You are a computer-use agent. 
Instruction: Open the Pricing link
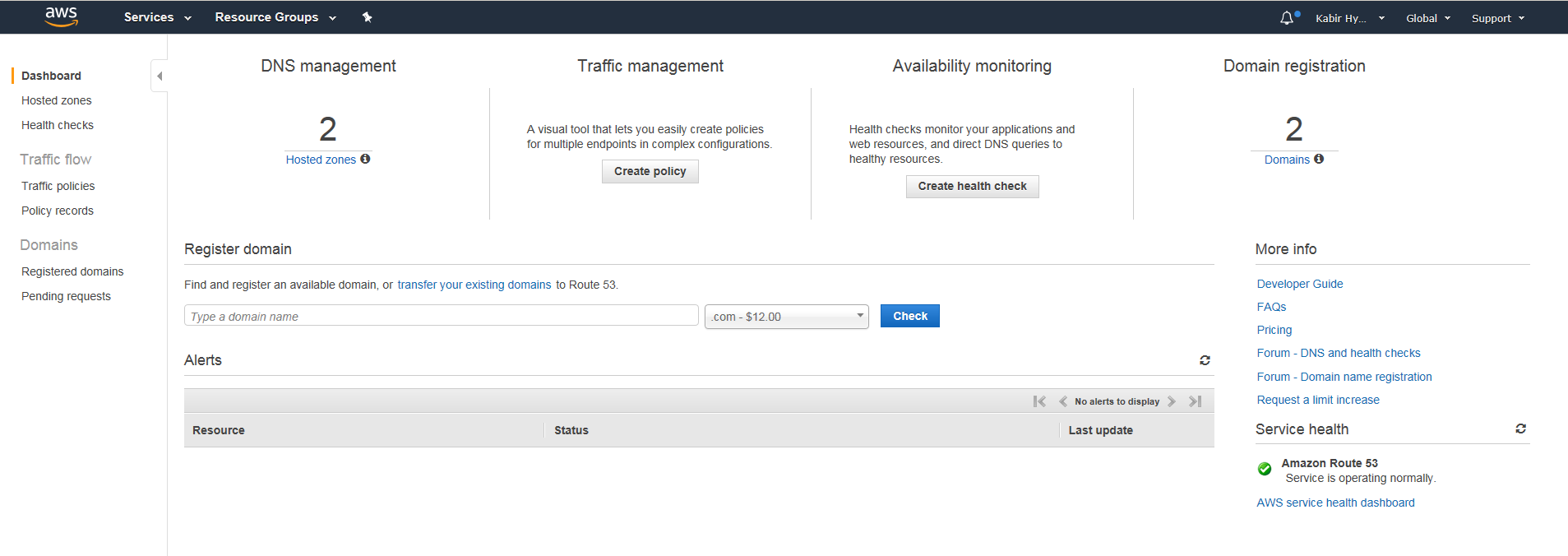point(1274,330)
